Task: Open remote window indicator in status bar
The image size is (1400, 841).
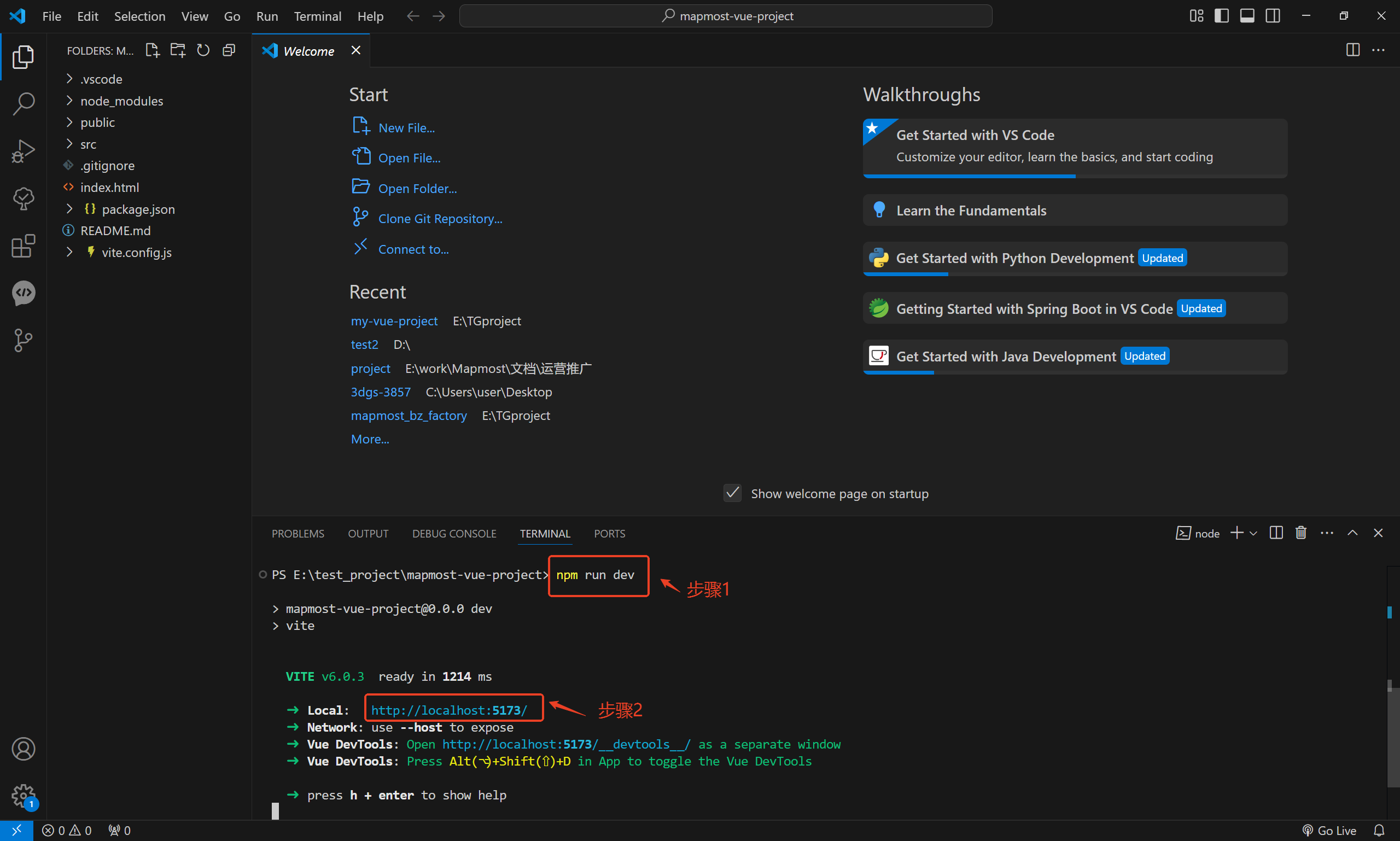Action: 16,830
